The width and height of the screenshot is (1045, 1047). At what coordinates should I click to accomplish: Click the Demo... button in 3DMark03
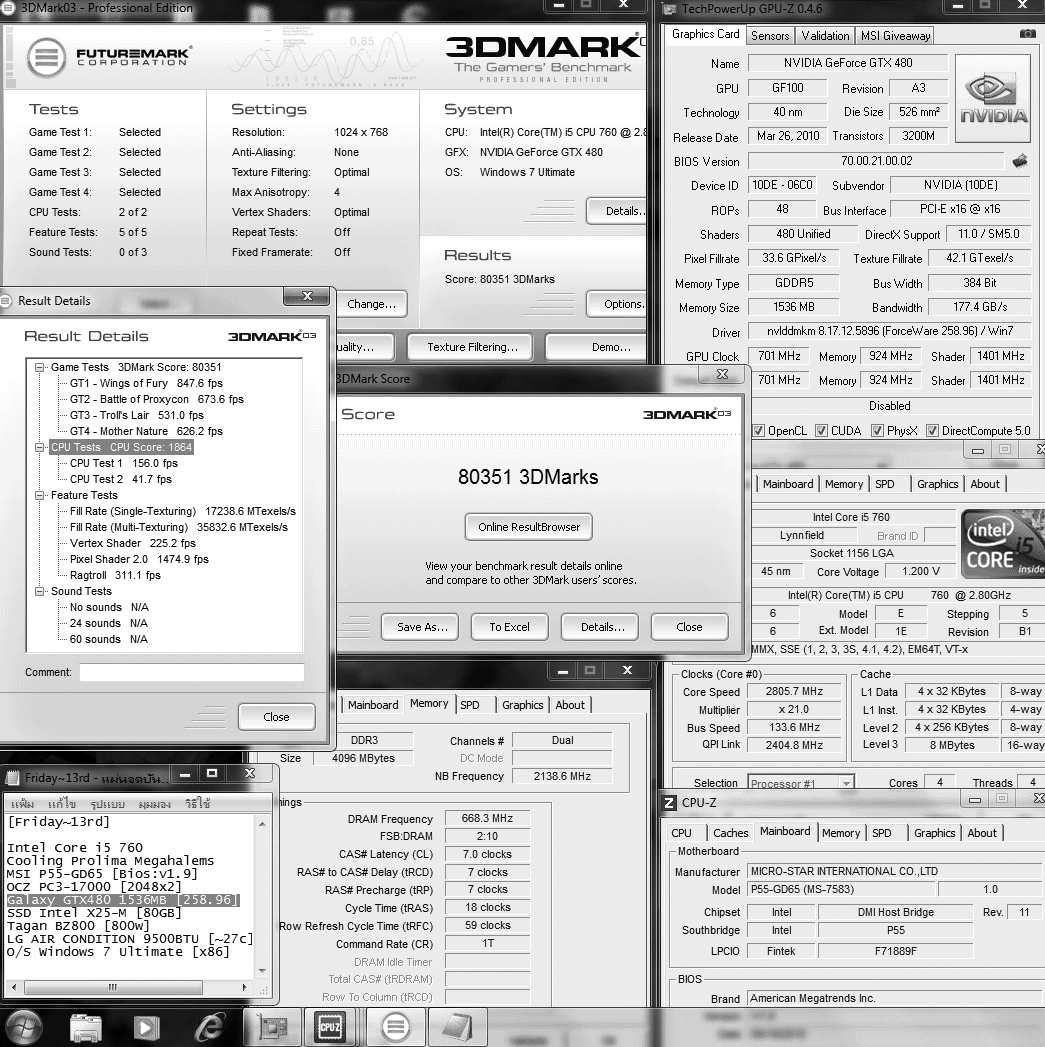596,347
